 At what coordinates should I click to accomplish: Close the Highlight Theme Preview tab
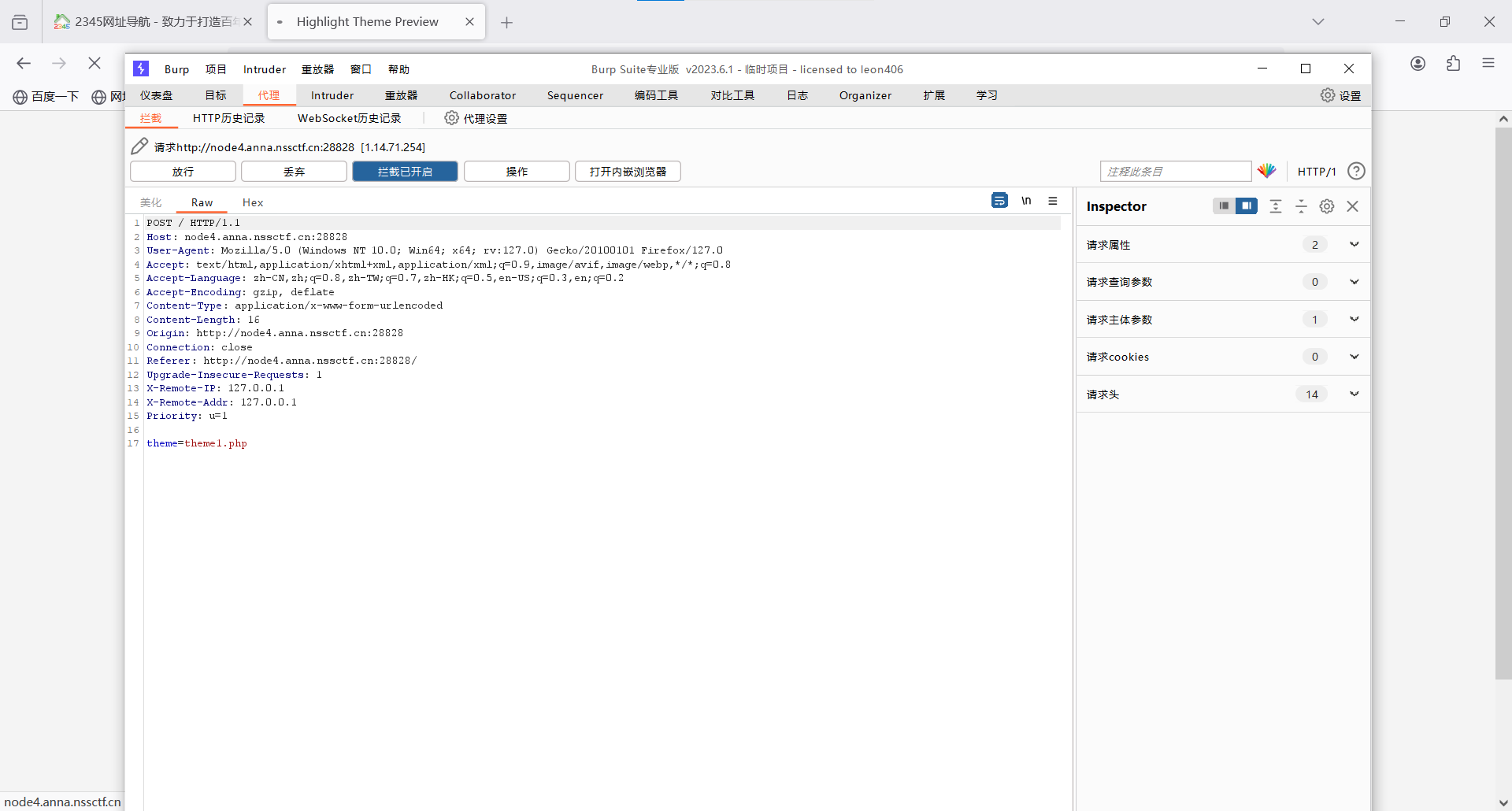470,22
